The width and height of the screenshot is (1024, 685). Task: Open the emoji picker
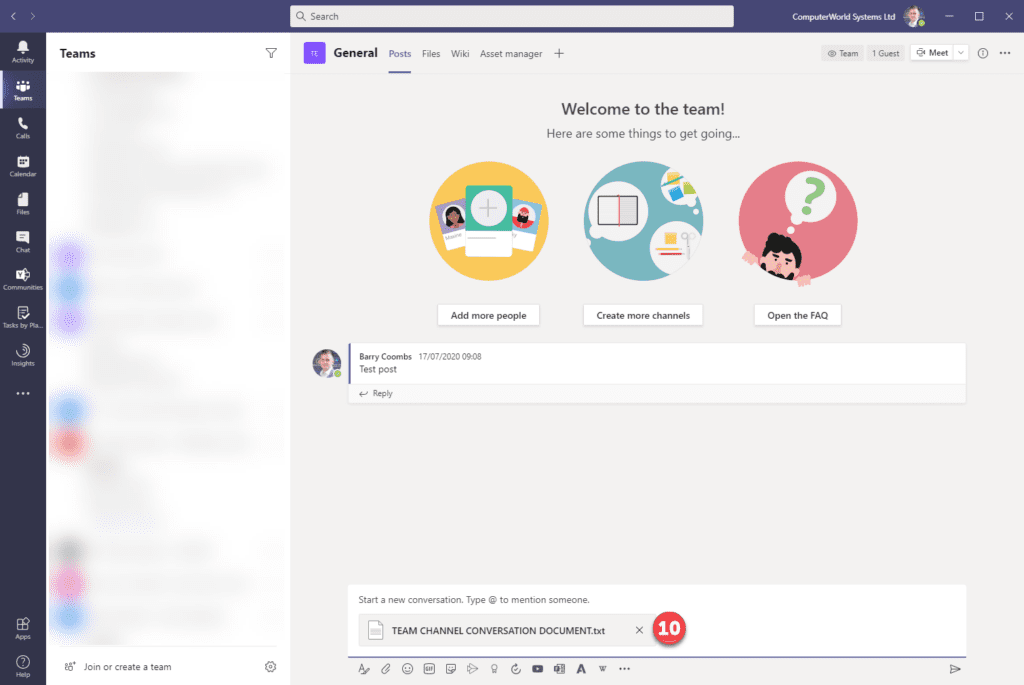[x=408, y=669]
